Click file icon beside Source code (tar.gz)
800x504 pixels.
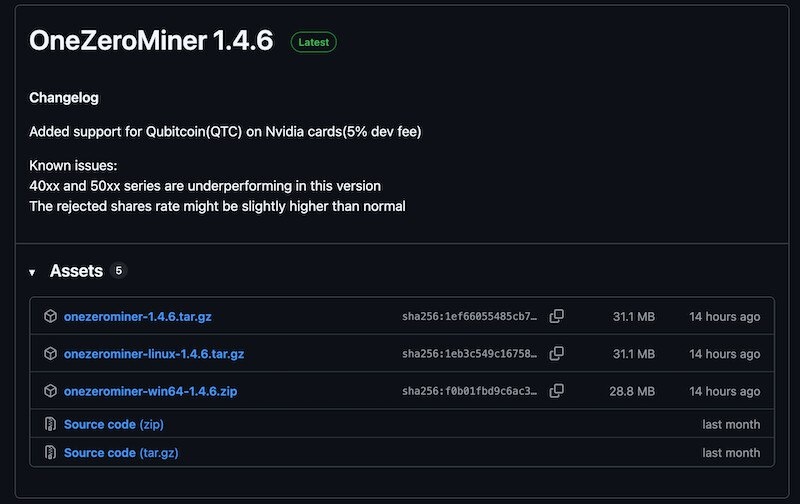click(x=50, y=452)
